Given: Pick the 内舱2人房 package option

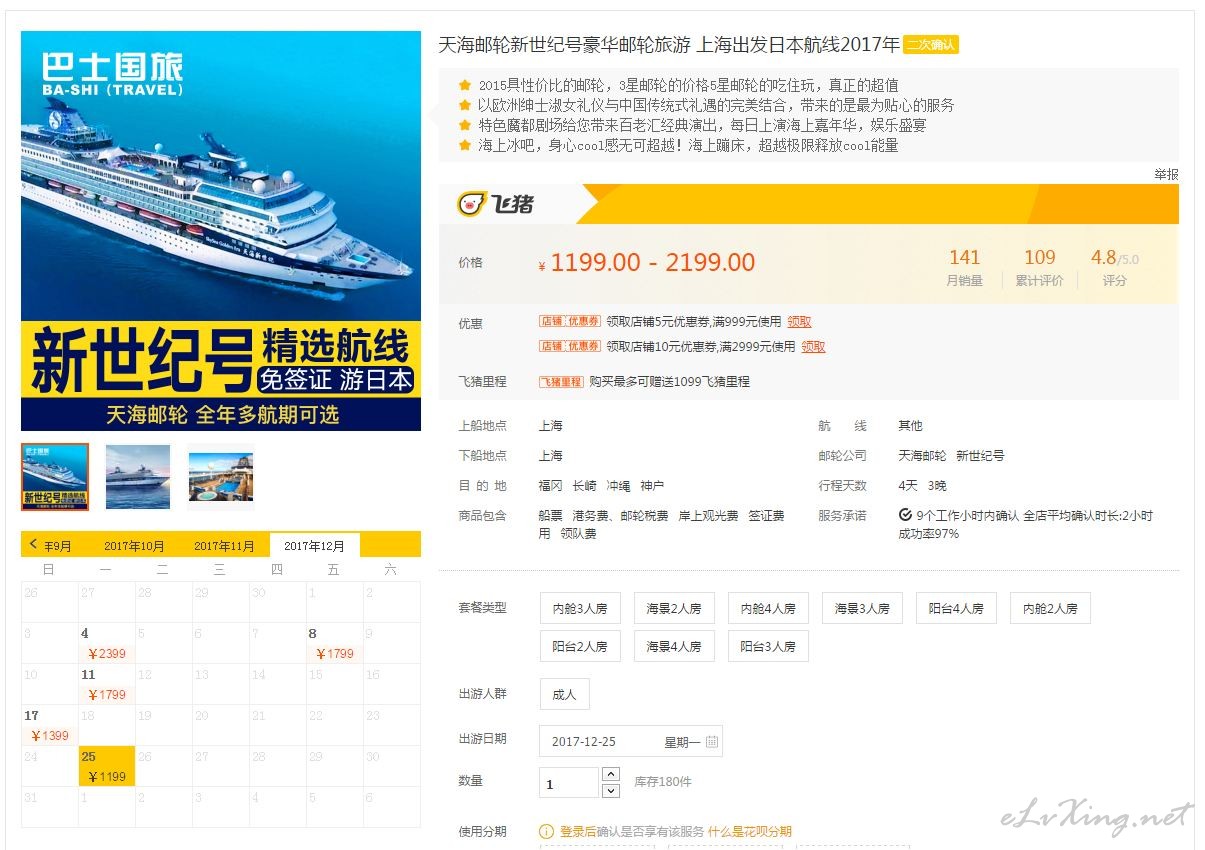Looking at the screenshot, I should [x=1050, y=608].
